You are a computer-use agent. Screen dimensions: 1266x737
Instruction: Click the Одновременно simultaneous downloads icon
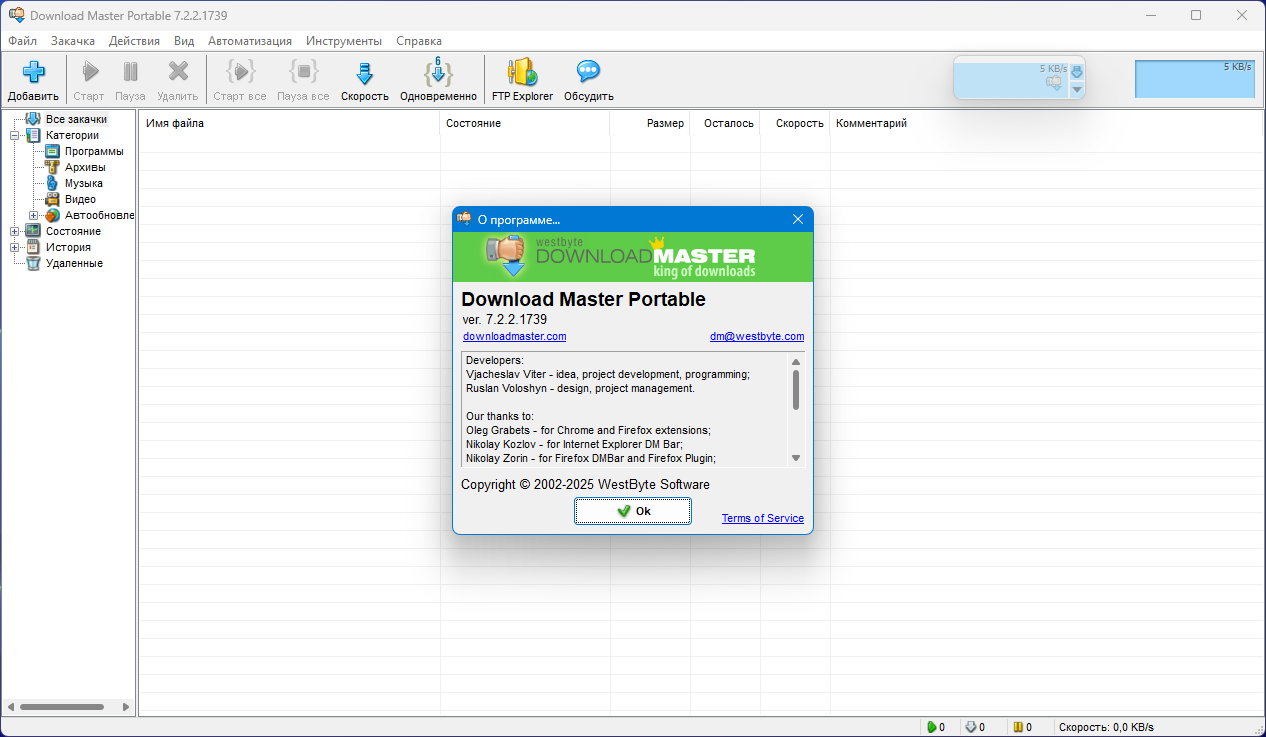(438, 73)
